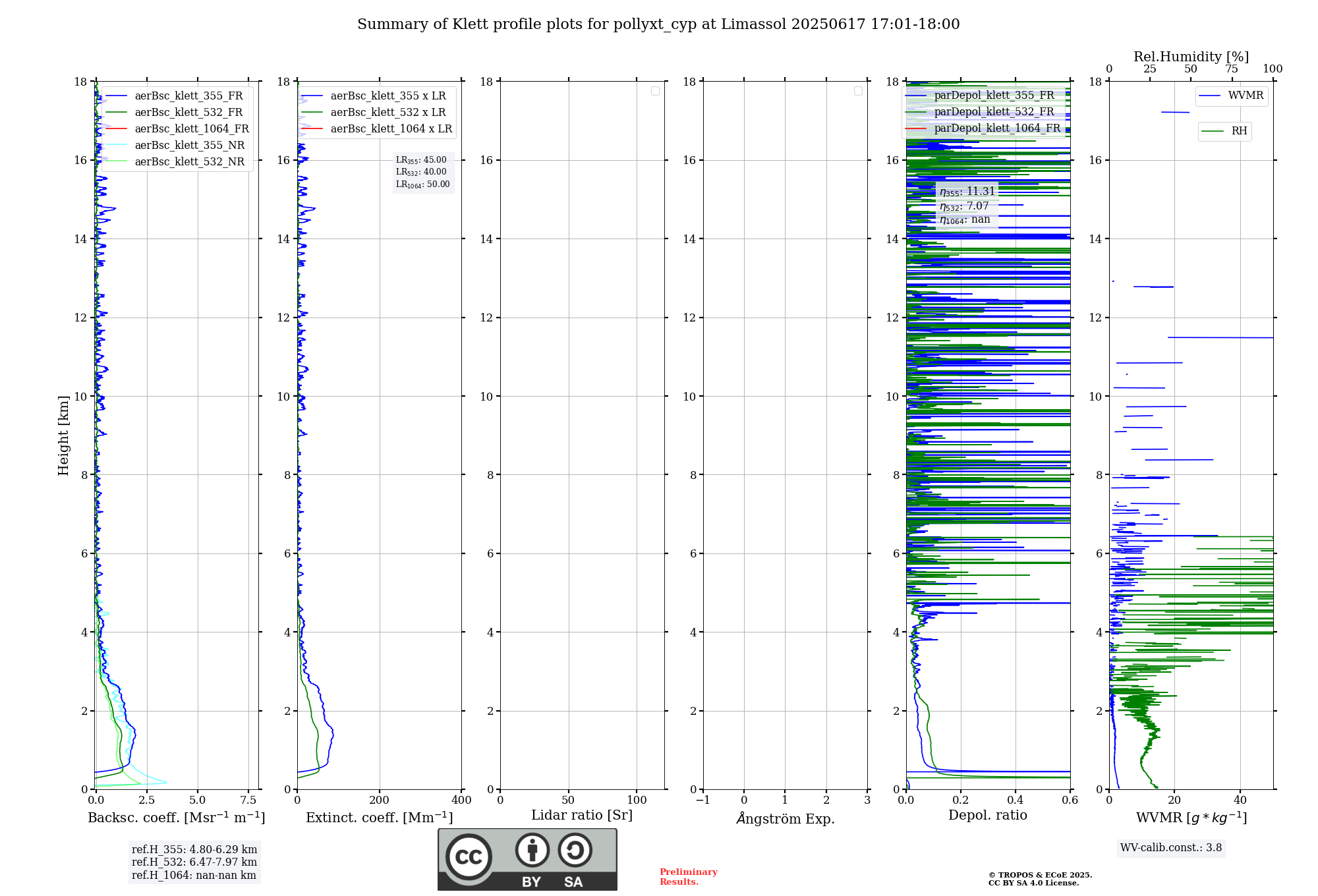Viewport: 1318px width, 896px height.
Task: Click the Backsc. coeff. axis label
Action: (177, 818)
